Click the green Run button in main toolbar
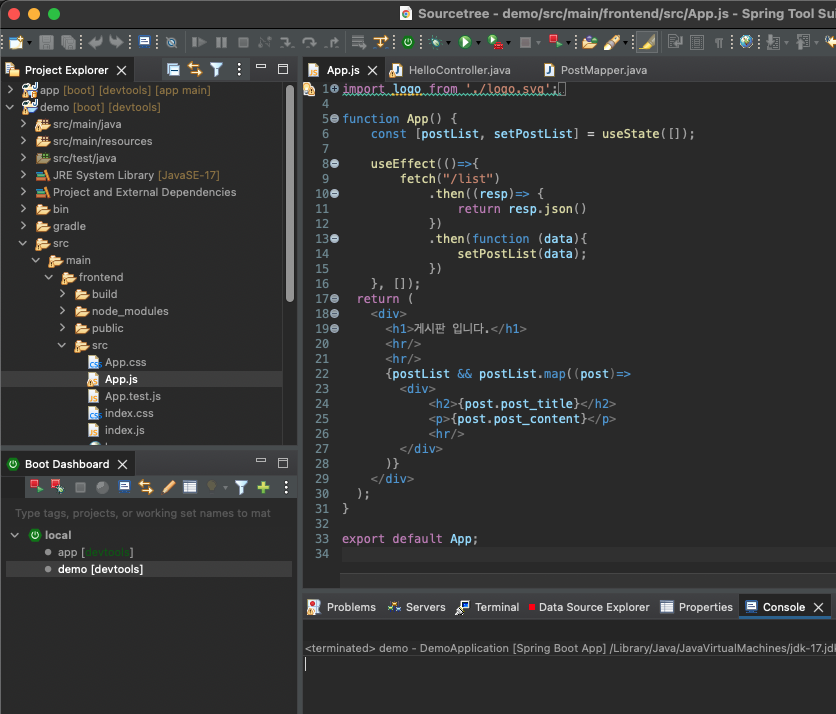 tap(464, 42)
